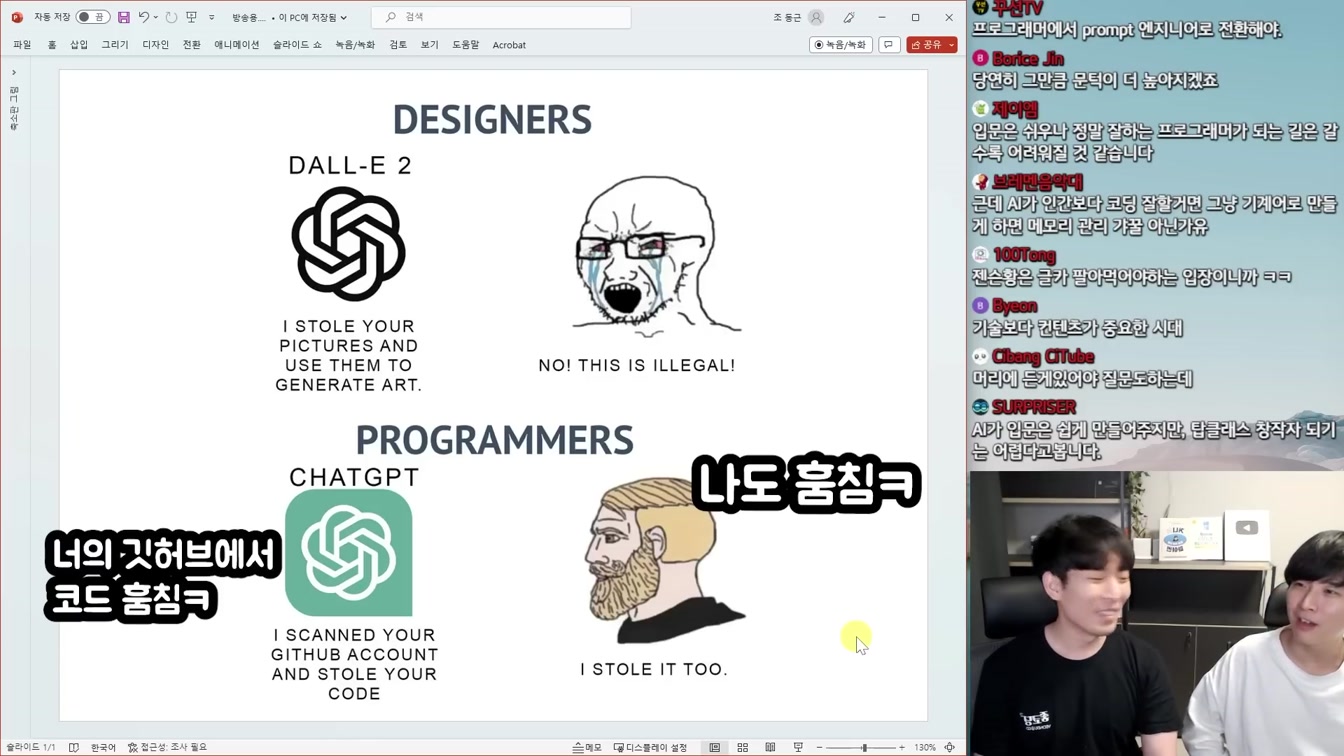Click the YouTube play button plaque in webcam
This screenshot has height=756, width=1344.
(1246, 528)
